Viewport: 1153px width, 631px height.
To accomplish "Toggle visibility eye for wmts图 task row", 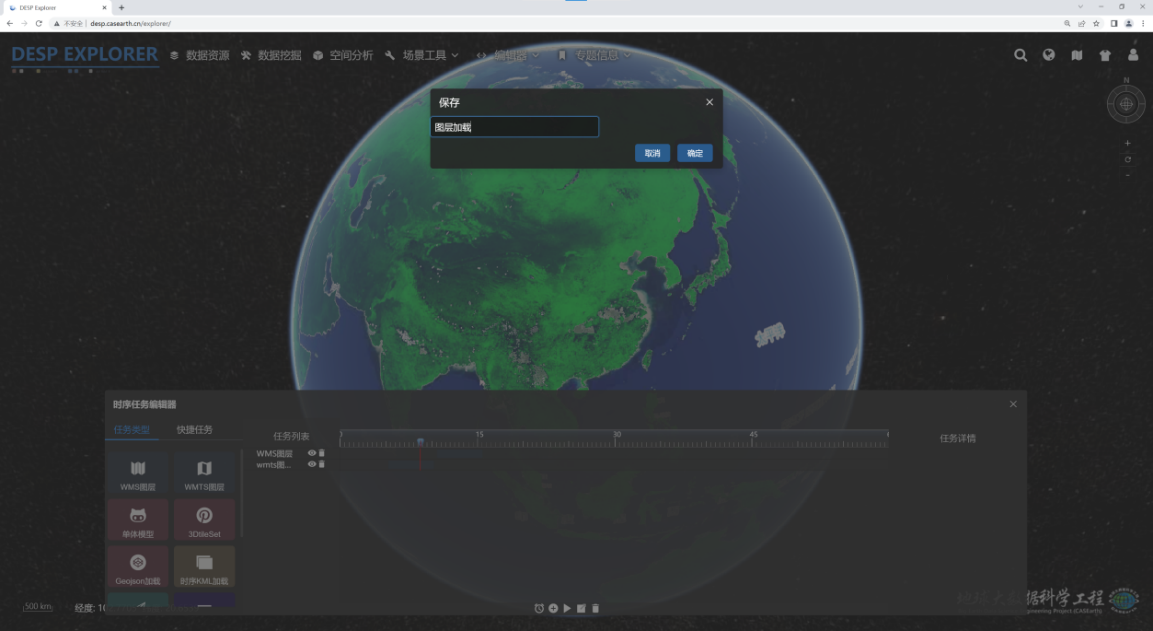I will tap(312, 464).
